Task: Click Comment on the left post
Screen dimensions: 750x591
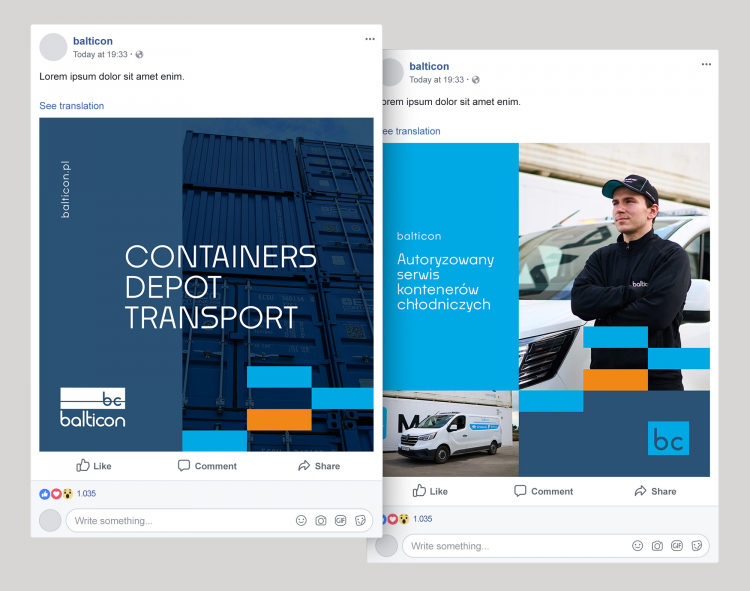Action: point(207,466)
